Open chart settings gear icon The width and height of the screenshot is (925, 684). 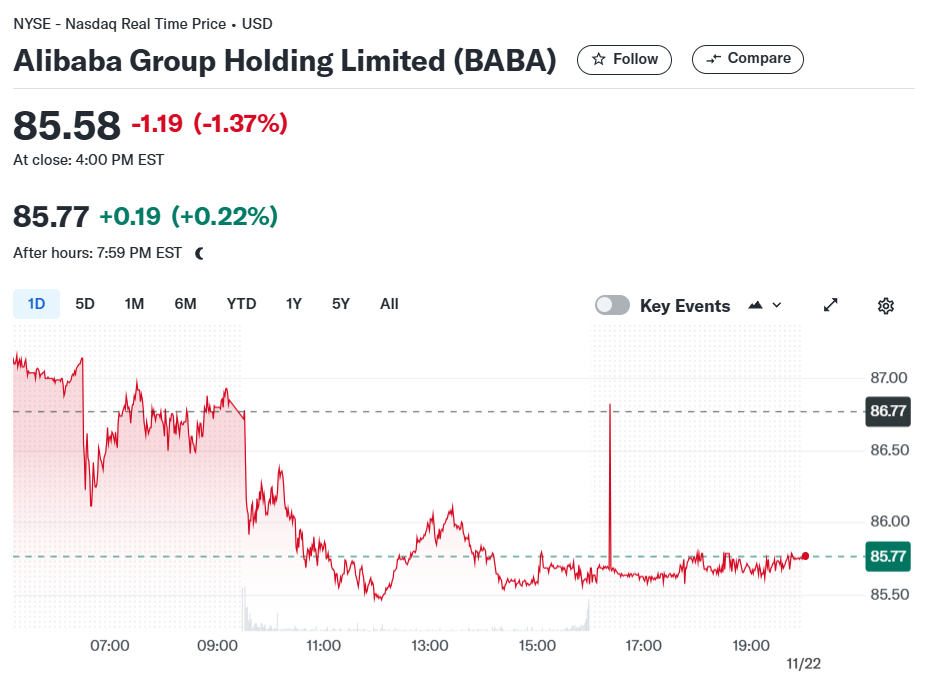click(885, 306)
